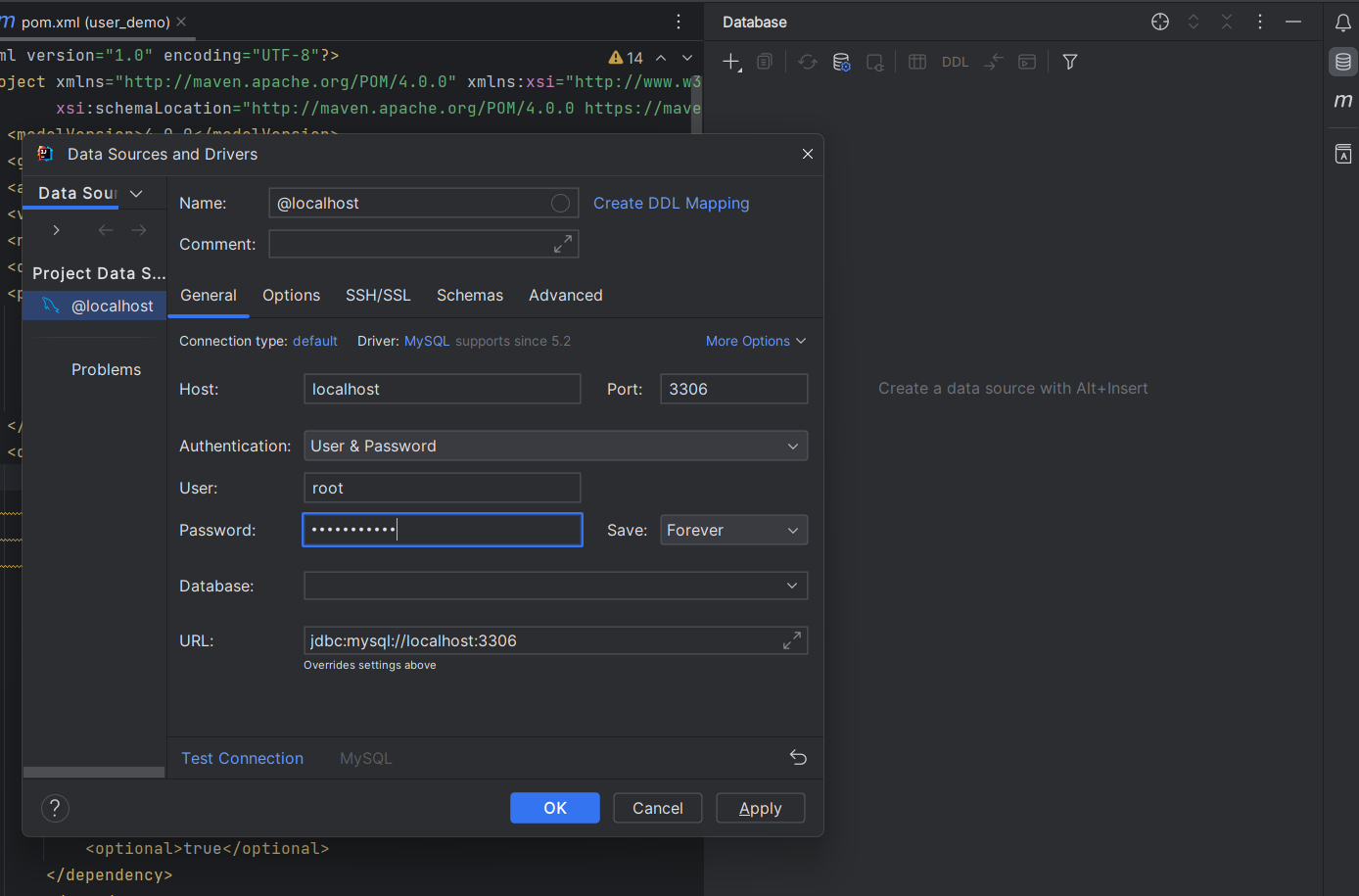Click Collapse All in the Database panel header
Image resolution: width=1359 pixels, height=896 pixels.
click(x=1227, y=22)
